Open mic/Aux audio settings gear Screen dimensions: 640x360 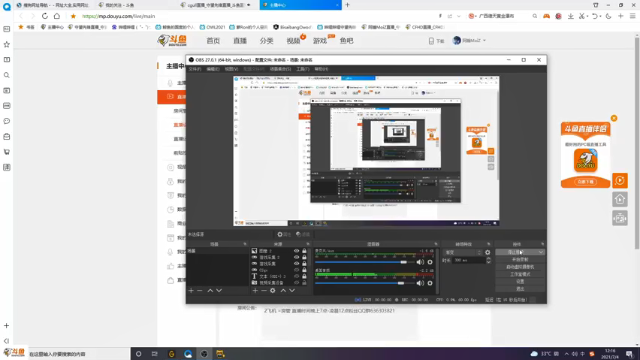coord(430,262)
